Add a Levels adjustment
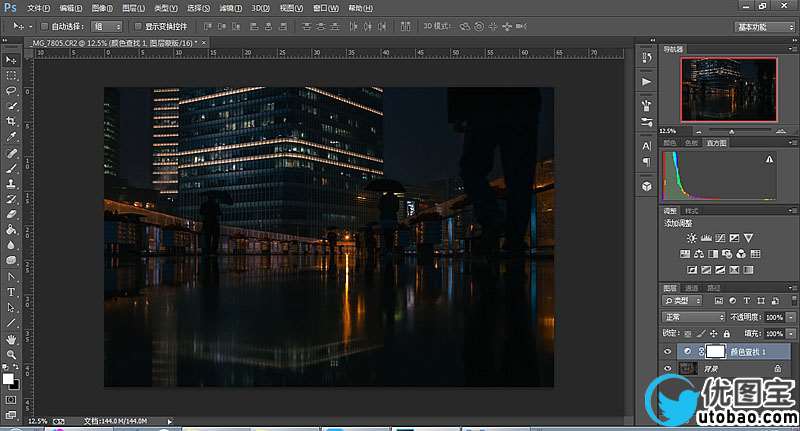The image size is (800, 431). [706, 238]
